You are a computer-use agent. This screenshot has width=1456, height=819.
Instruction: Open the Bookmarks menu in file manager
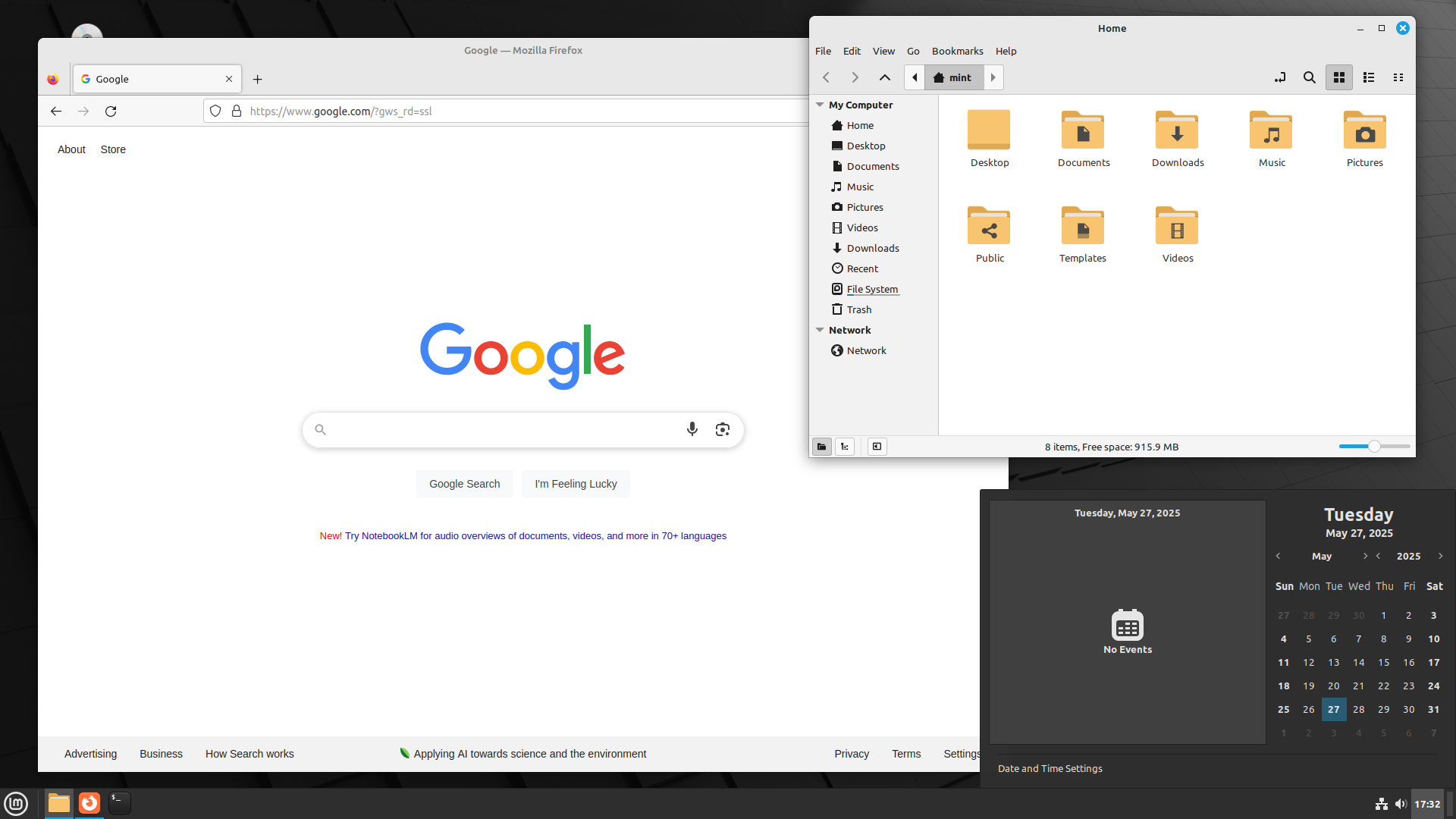957,51
